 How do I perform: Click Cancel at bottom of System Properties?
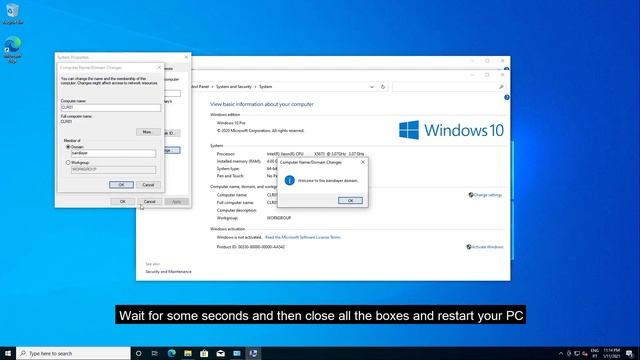click(149, 202)
